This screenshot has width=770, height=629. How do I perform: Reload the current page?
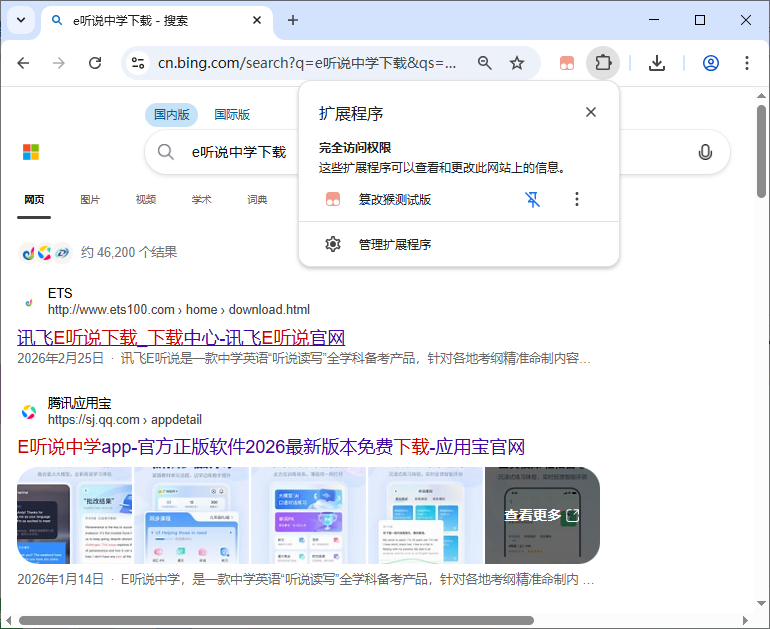(95, 63)
